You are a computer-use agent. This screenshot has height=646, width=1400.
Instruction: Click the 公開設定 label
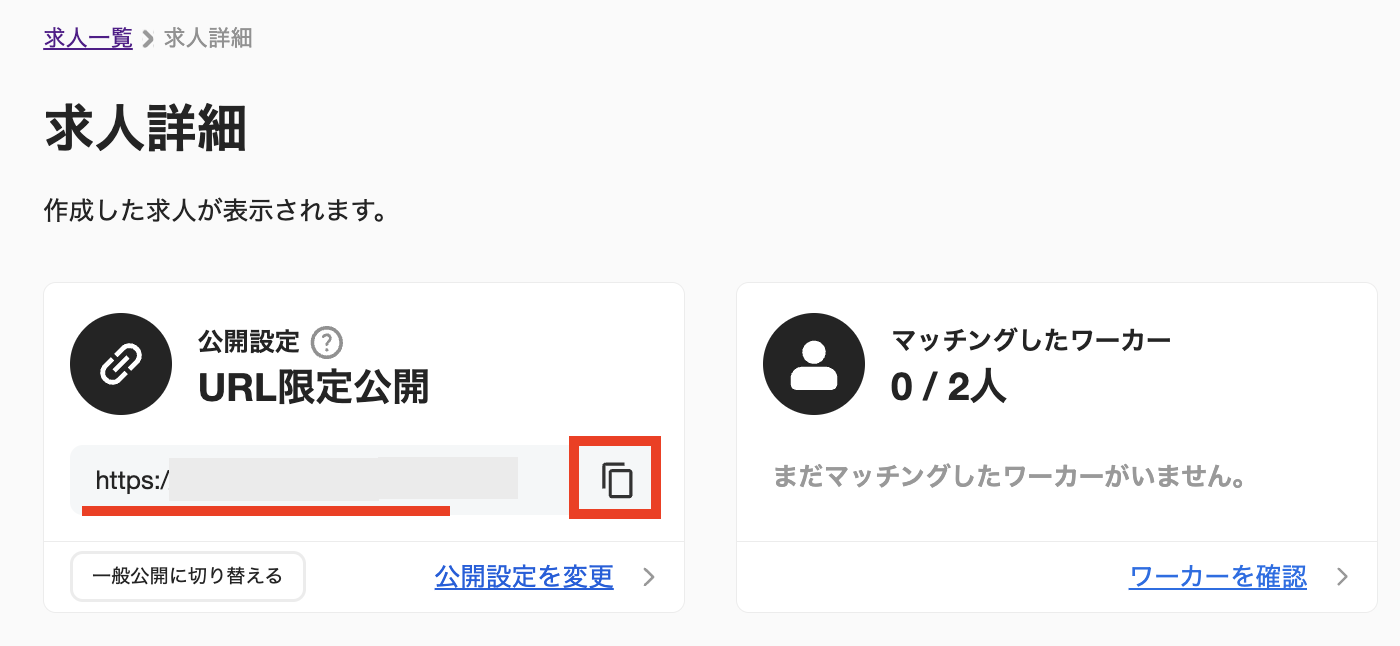[249, 342]
